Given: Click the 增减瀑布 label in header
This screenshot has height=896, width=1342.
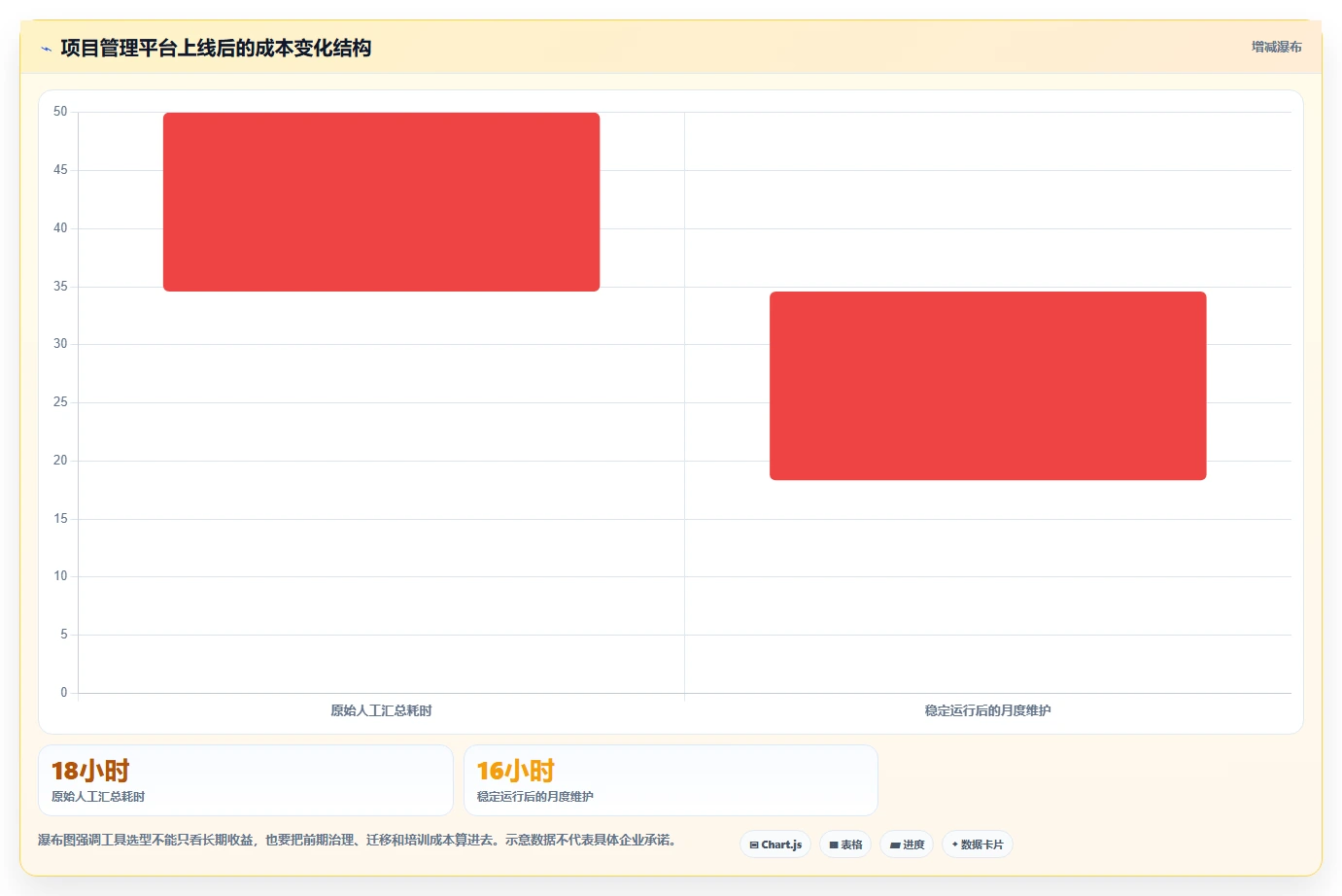Looking at the screenshot, I should pyautogui.click(x=1276, y=47).
